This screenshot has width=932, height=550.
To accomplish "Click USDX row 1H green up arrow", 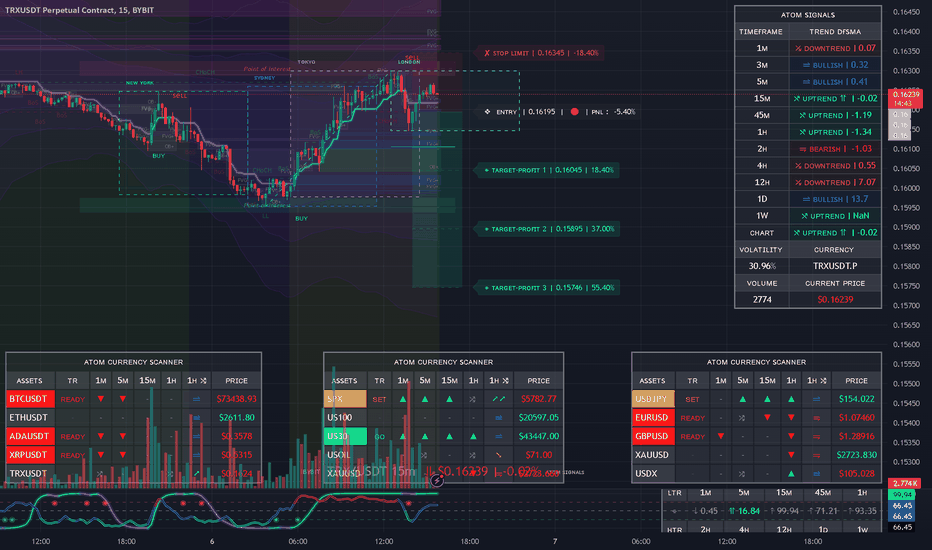I will click(791, 474).
